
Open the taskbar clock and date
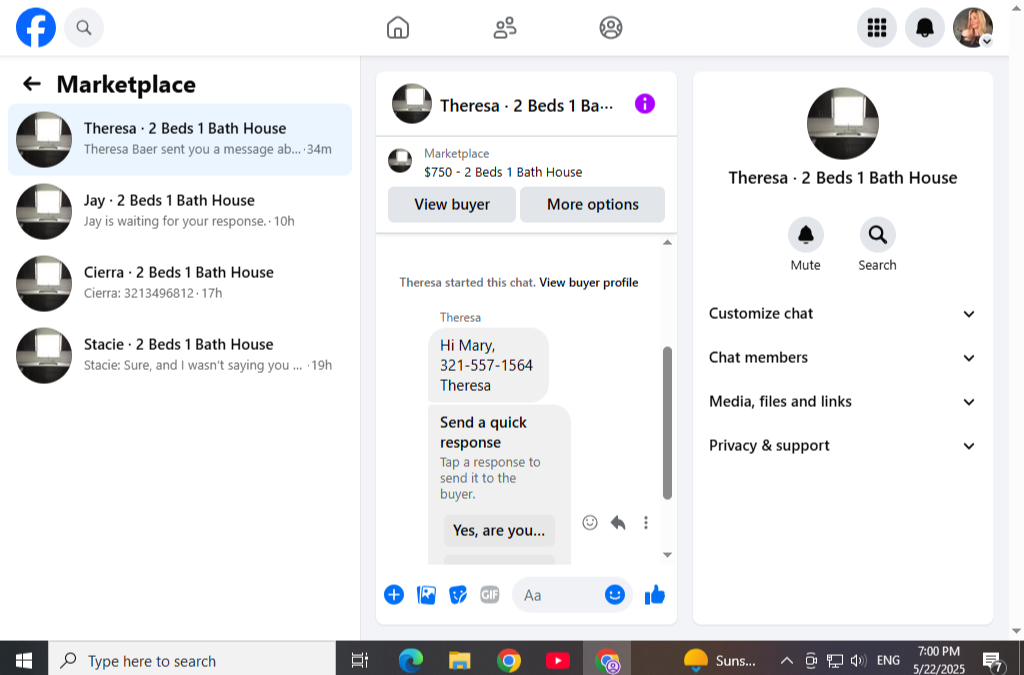(x=938, y=659)
